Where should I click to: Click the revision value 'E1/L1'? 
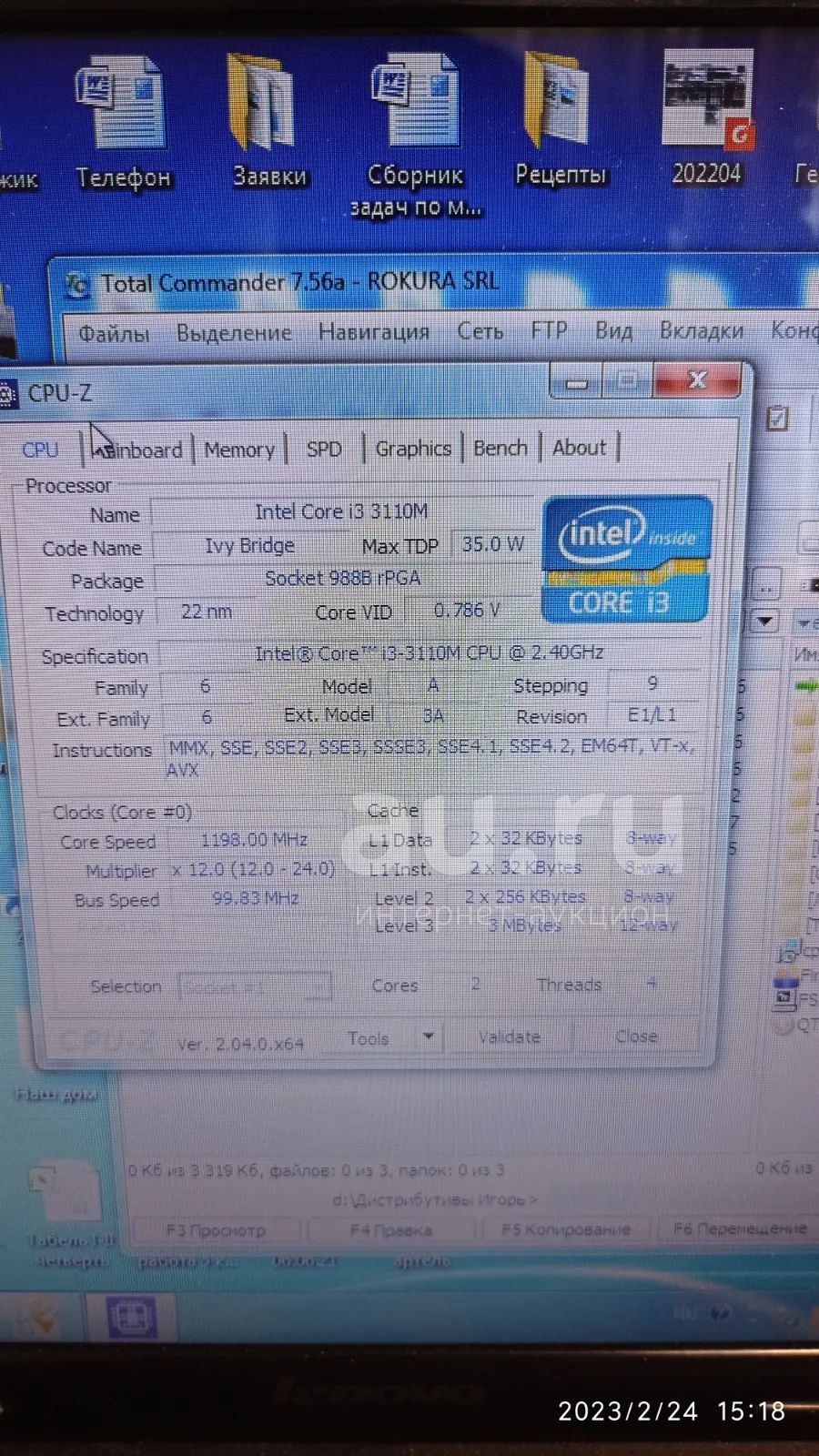pos(652,714)
